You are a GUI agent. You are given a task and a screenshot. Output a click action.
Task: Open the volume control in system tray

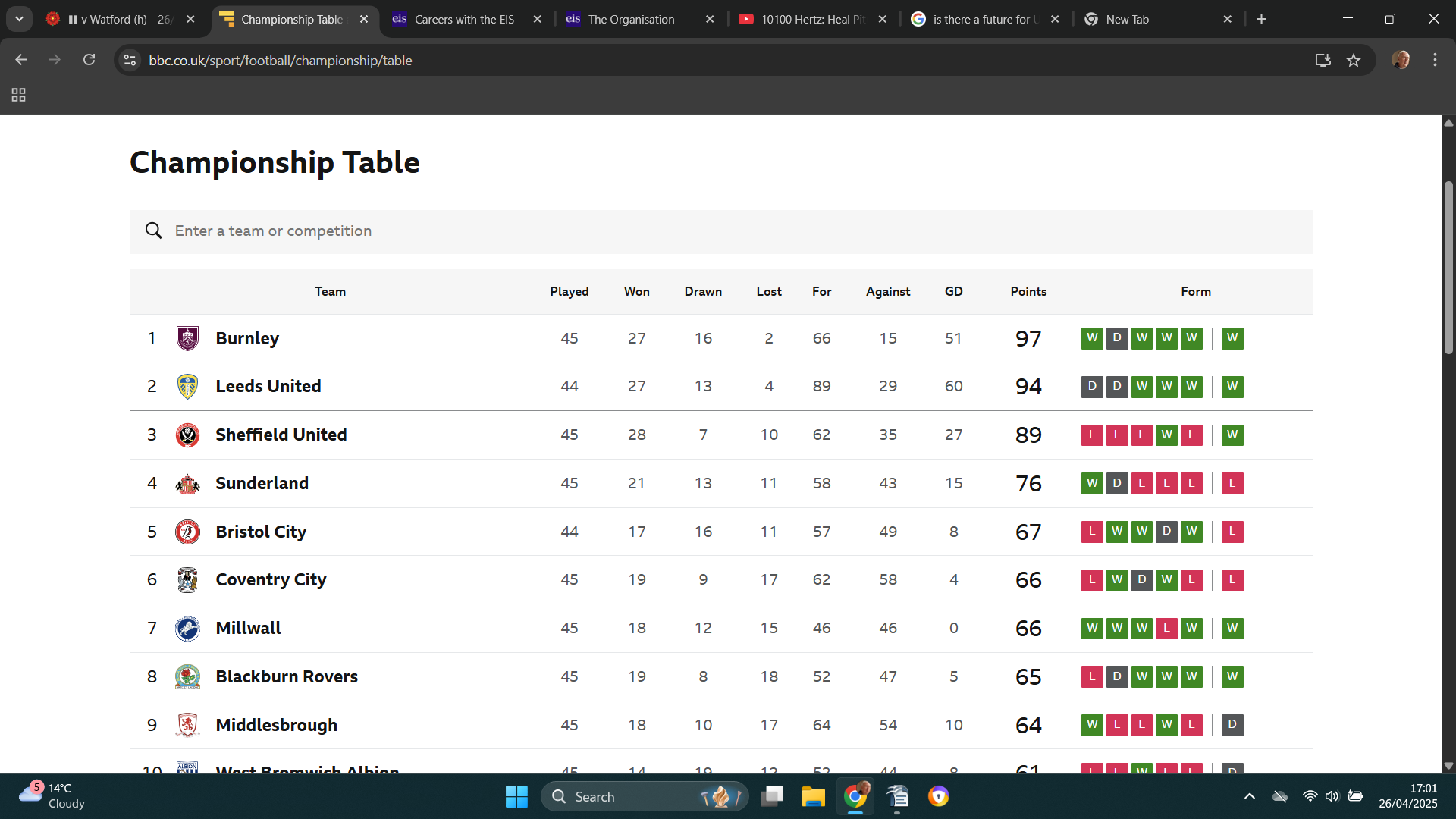(1332, 796)
